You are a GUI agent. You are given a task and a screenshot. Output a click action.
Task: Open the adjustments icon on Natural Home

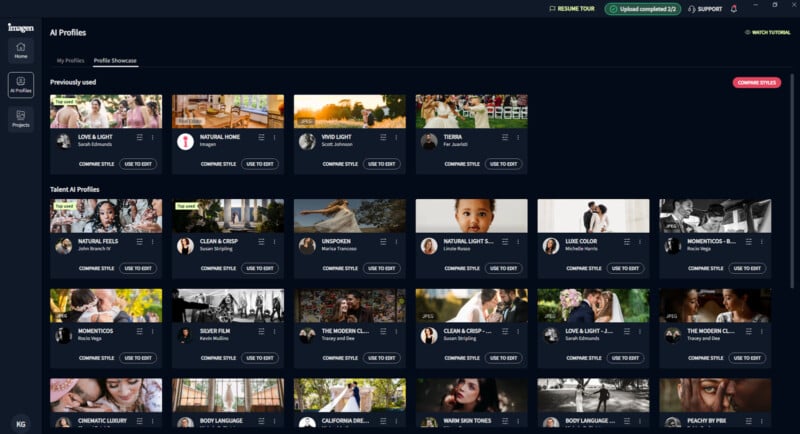tap(263, 137)
